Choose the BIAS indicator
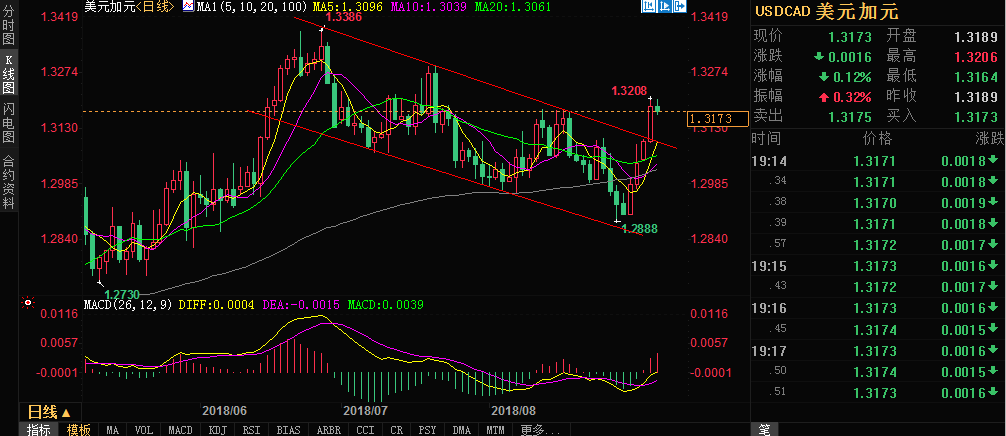Viewport: 1006px width, 436px height. (x=288, y=430)
